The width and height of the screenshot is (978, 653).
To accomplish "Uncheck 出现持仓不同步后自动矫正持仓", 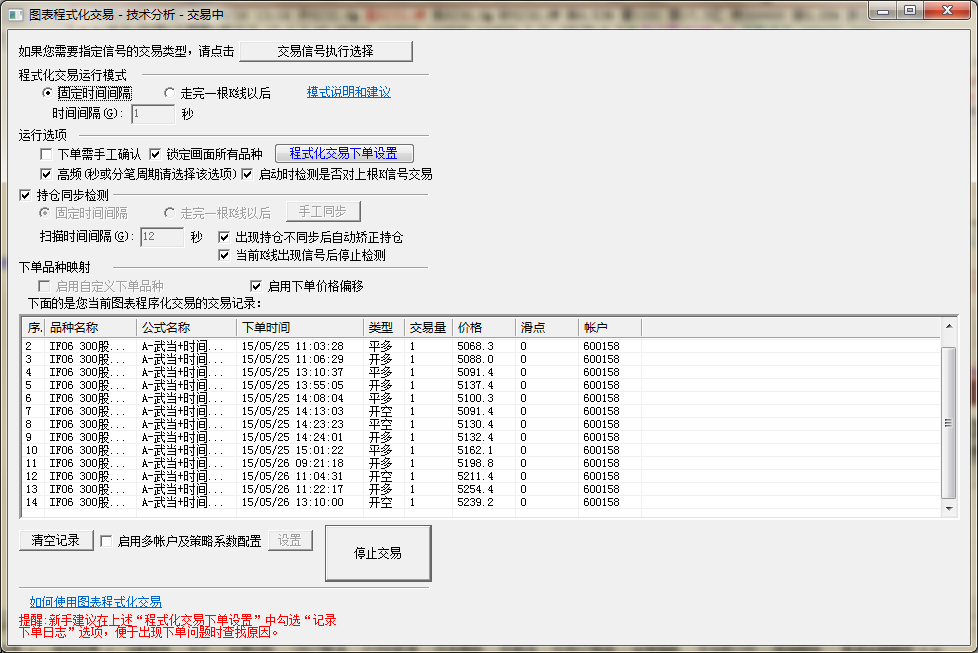I will [x=224, y=237].
